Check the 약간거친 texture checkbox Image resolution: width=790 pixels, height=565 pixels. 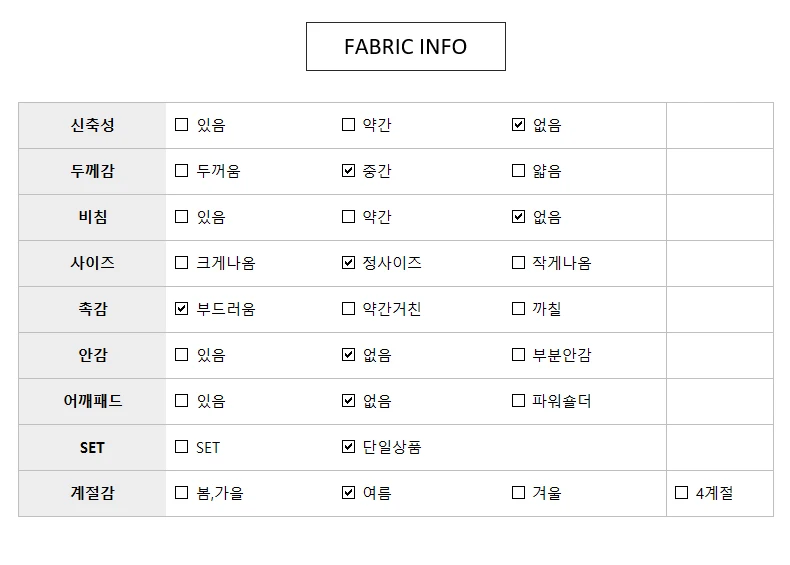[x=348, y=309]
